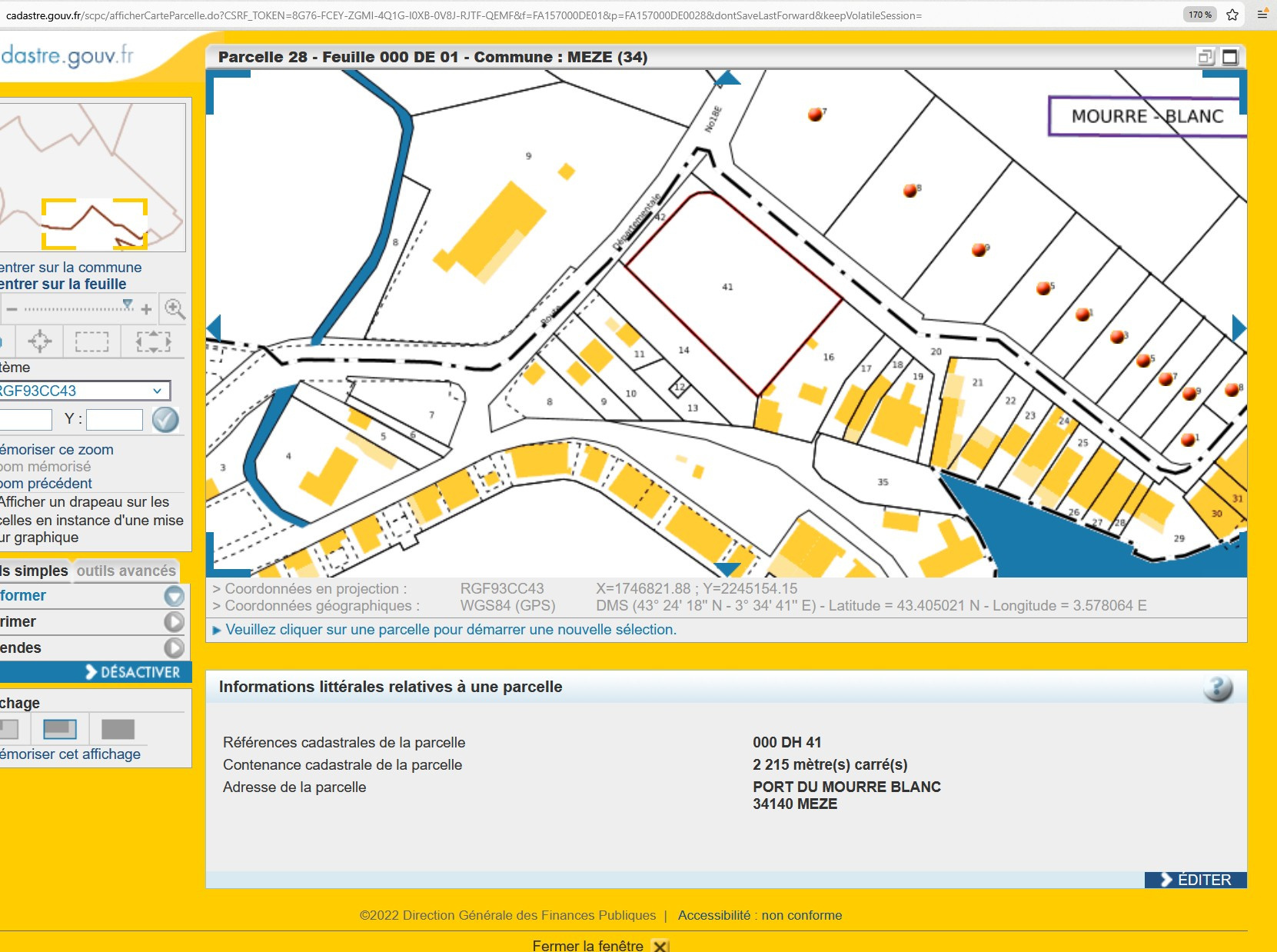Image resolution: width=1277 pixels, height=952 pixels.
Task: Click the pan map arrows tool
Action: 153,341
